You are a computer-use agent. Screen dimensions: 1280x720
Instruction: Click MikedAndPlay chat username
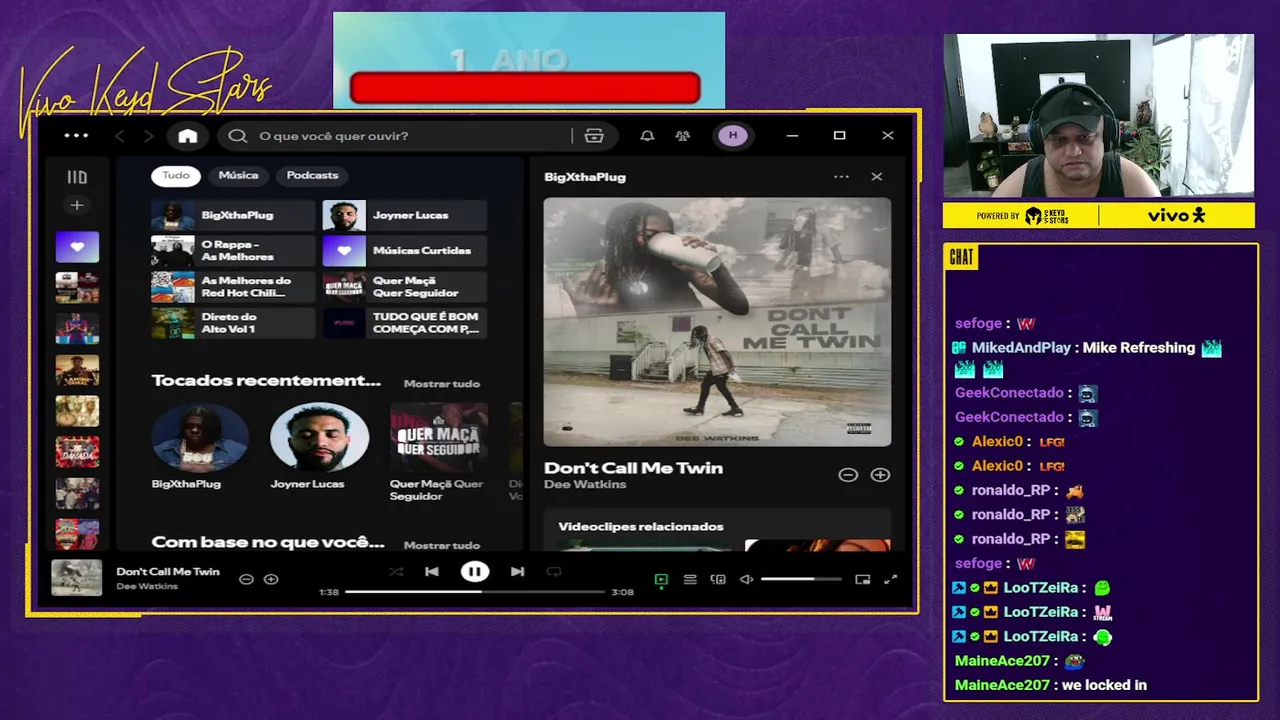click(x=1021, y=348)
